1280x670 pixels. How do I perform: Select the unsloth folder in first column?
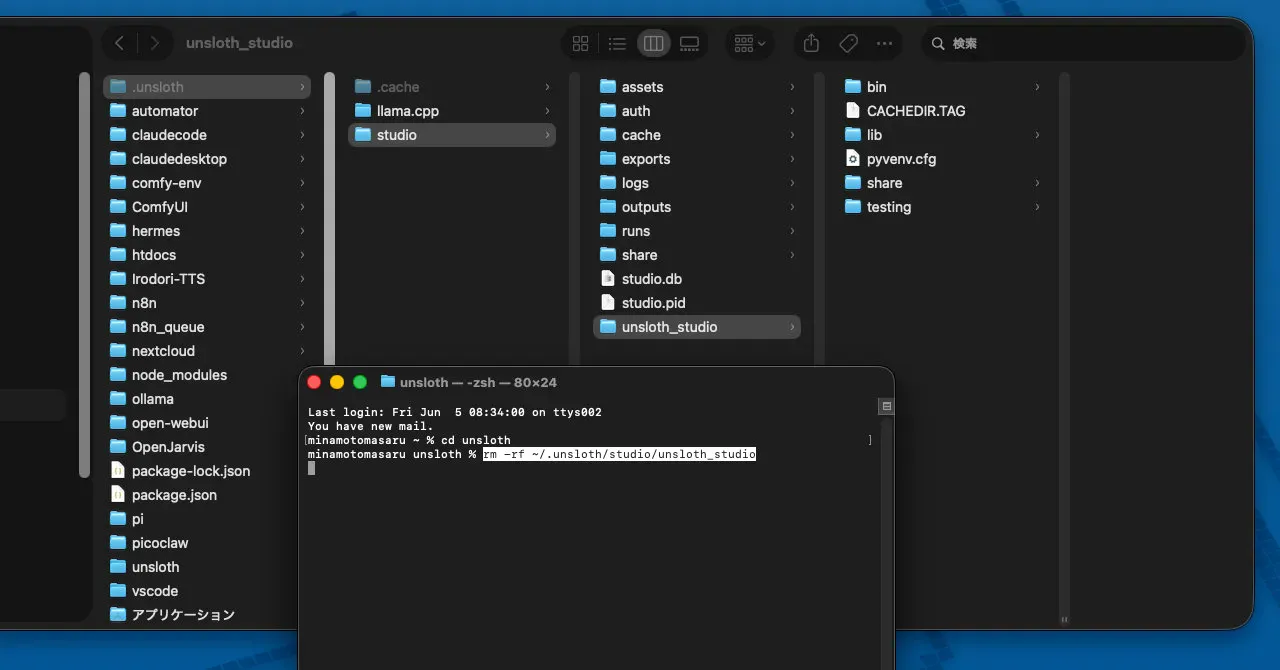(x=200, y=567)
